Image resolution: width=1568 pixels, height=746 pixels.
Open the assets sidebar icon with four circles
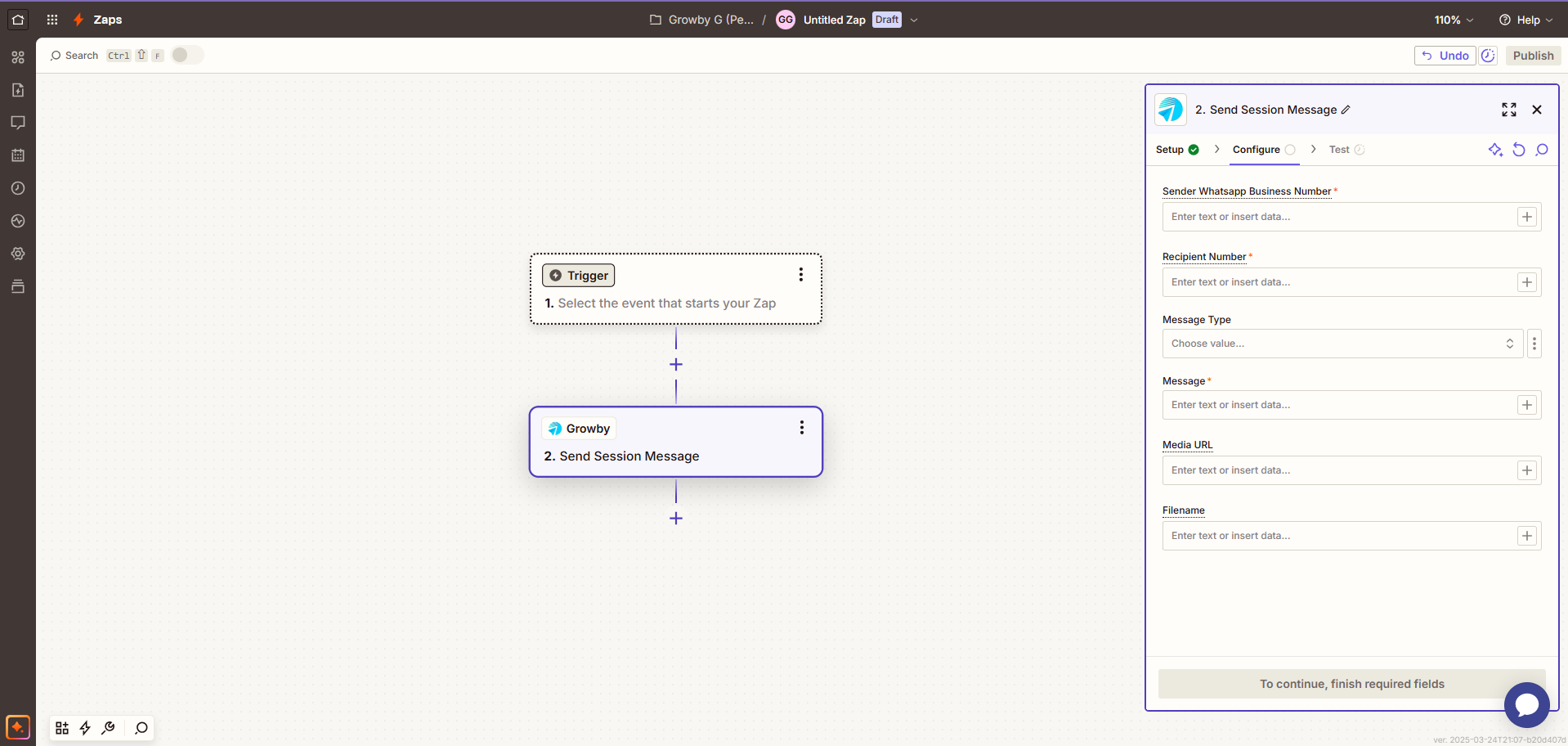point(18,57)
